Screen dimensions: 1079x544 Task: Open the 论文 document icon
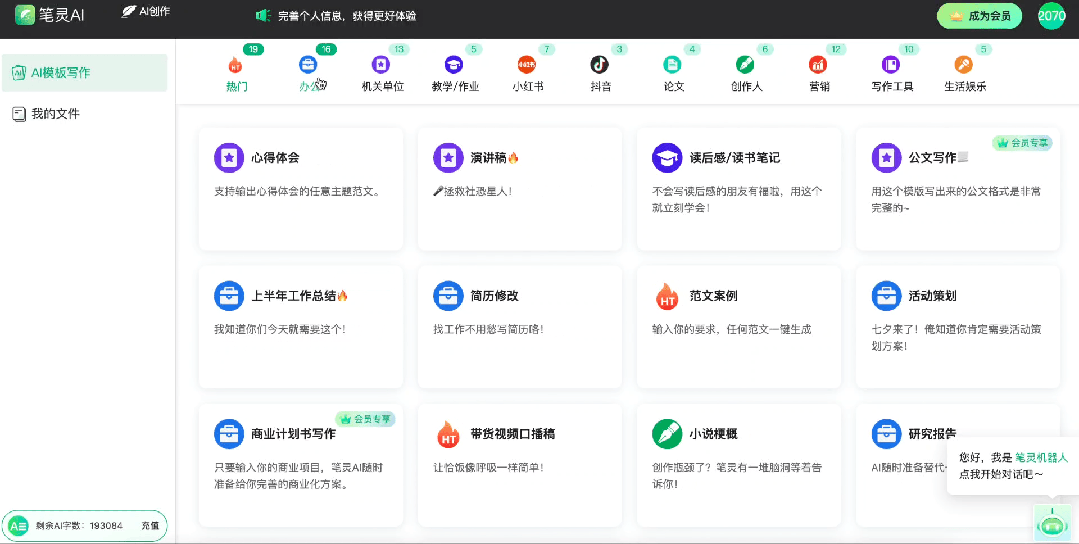(x=672, y=65)
